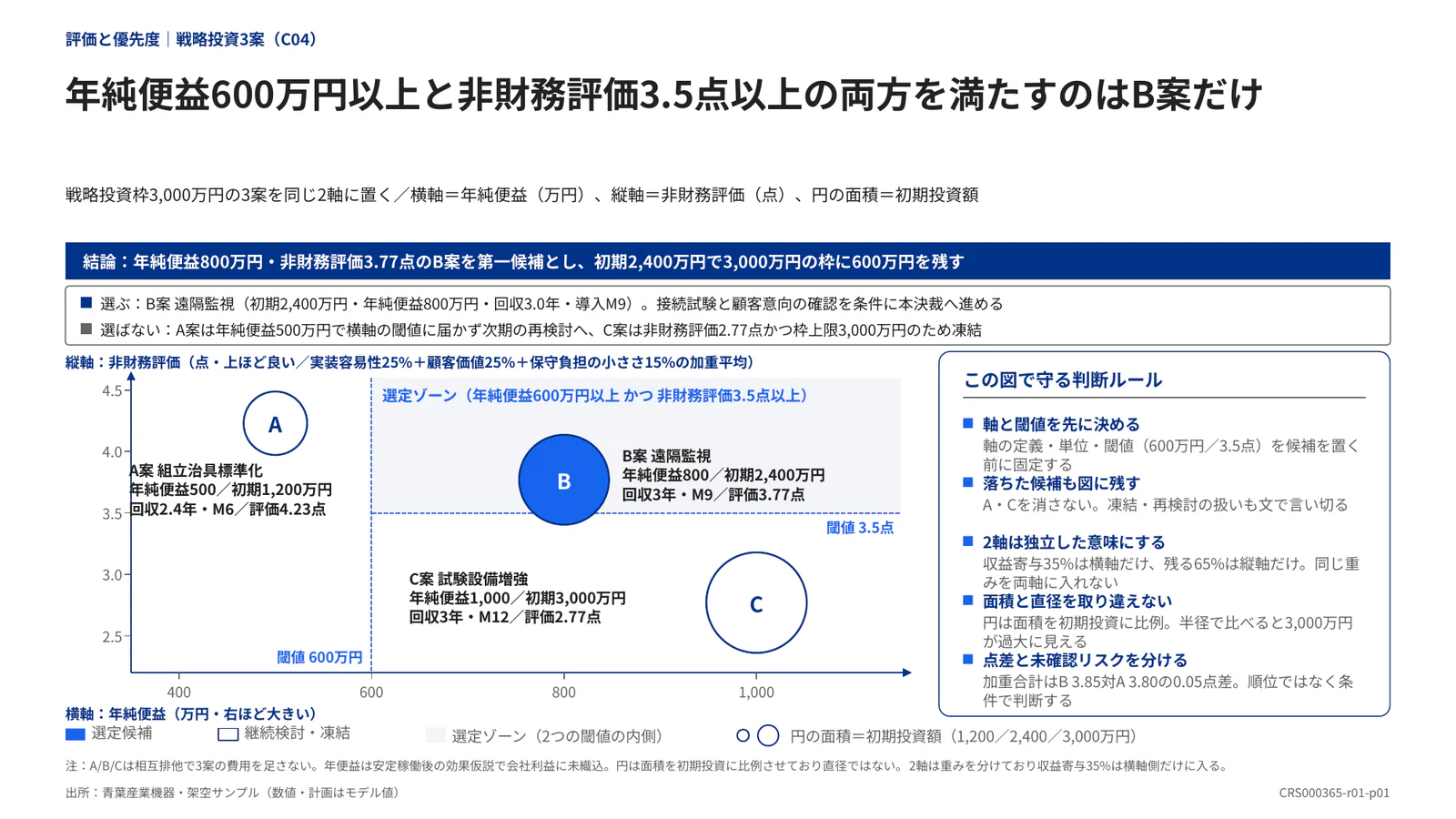Click the 閾値 600万円 threshold label
Screen dimensions: 1456x819
click(319, 657)
